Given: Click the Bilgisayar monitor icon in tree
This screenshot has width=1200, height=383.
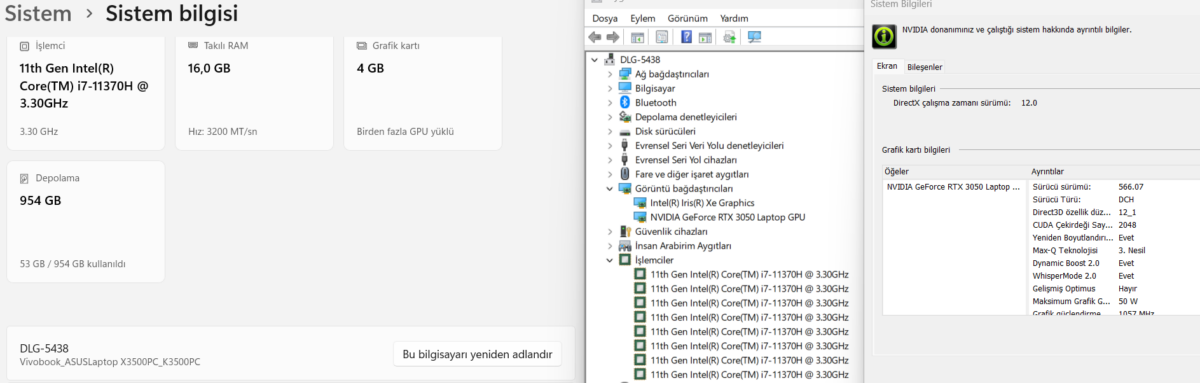Looking at the screenshot, I should [625, 88].
